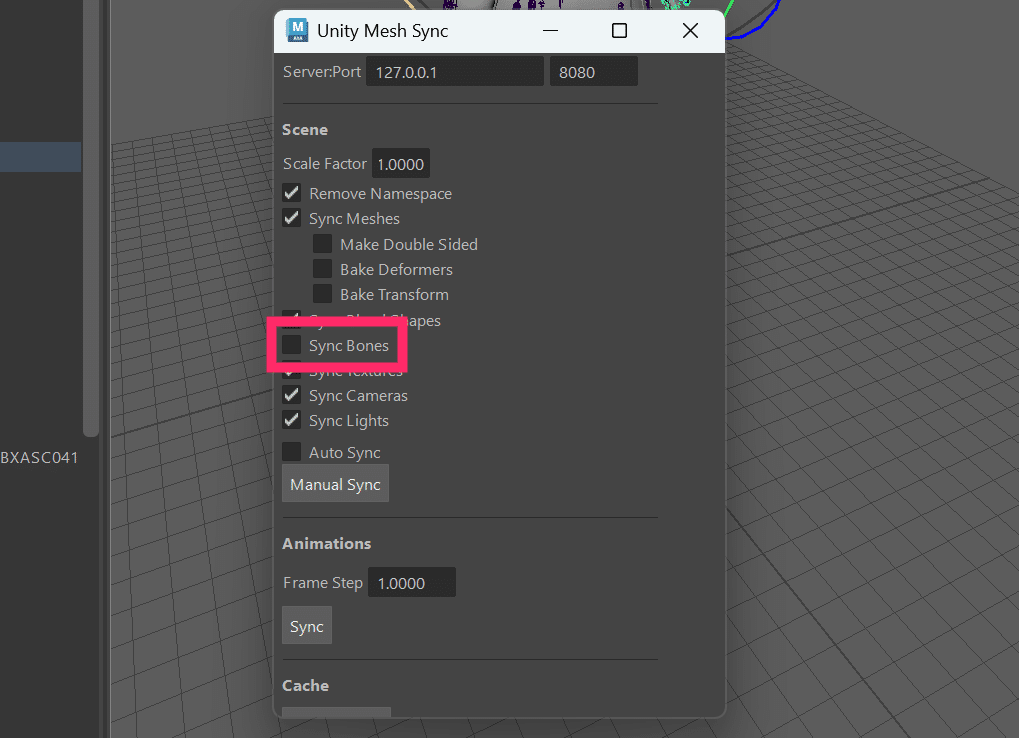Click the Unity Mesh Sync title bar icon
This screenshot has width=1019, height=738.
(296, 30)
